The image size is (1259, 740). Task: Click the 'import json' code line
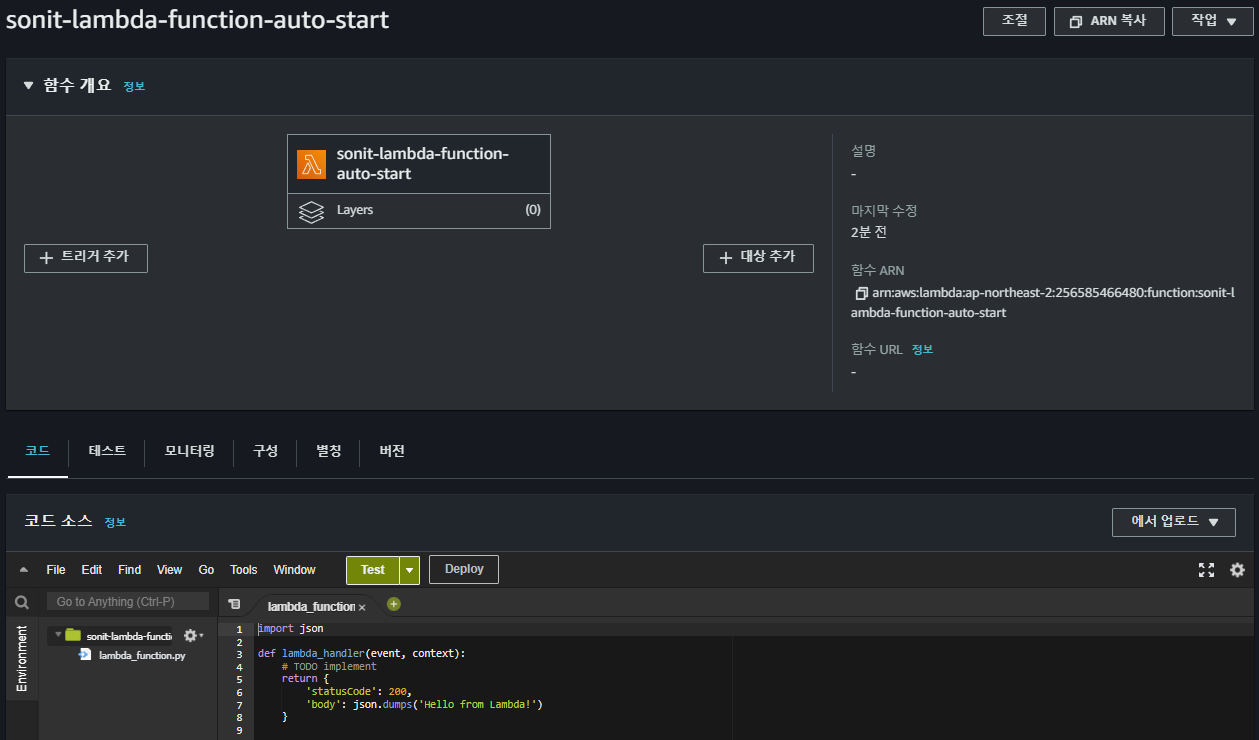[291, 629]
